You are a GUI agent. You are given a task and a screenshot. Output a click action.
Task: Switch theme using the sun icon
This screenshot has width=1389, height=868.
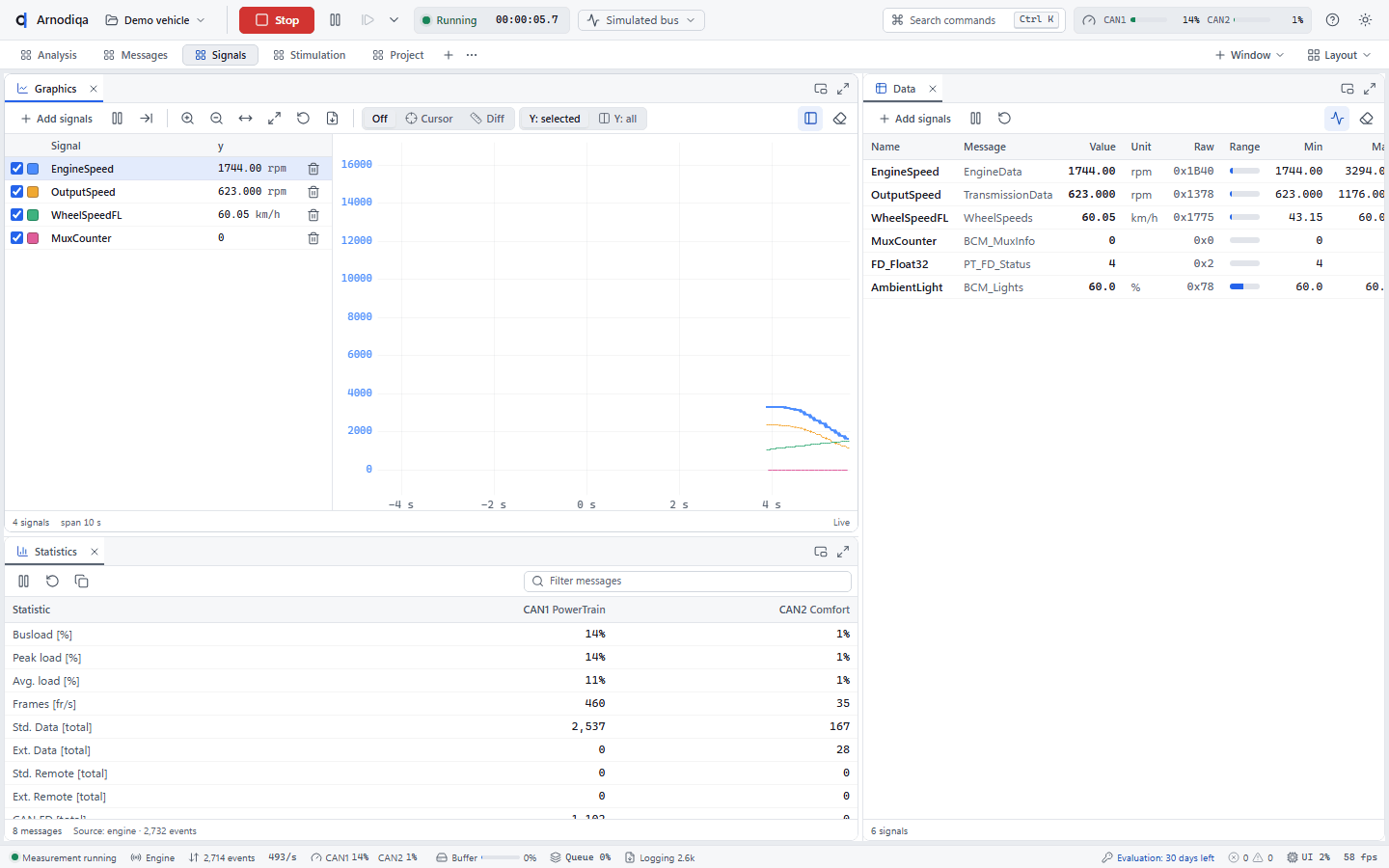[1365, 20]
